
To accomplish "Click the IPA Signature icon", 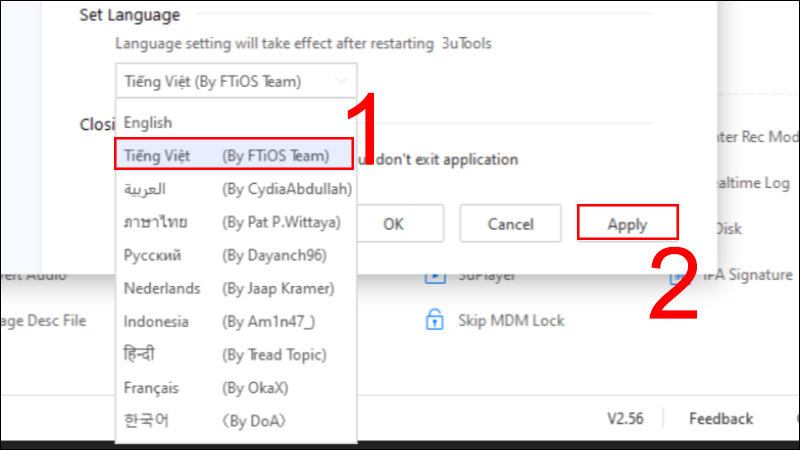I will 678,278.
